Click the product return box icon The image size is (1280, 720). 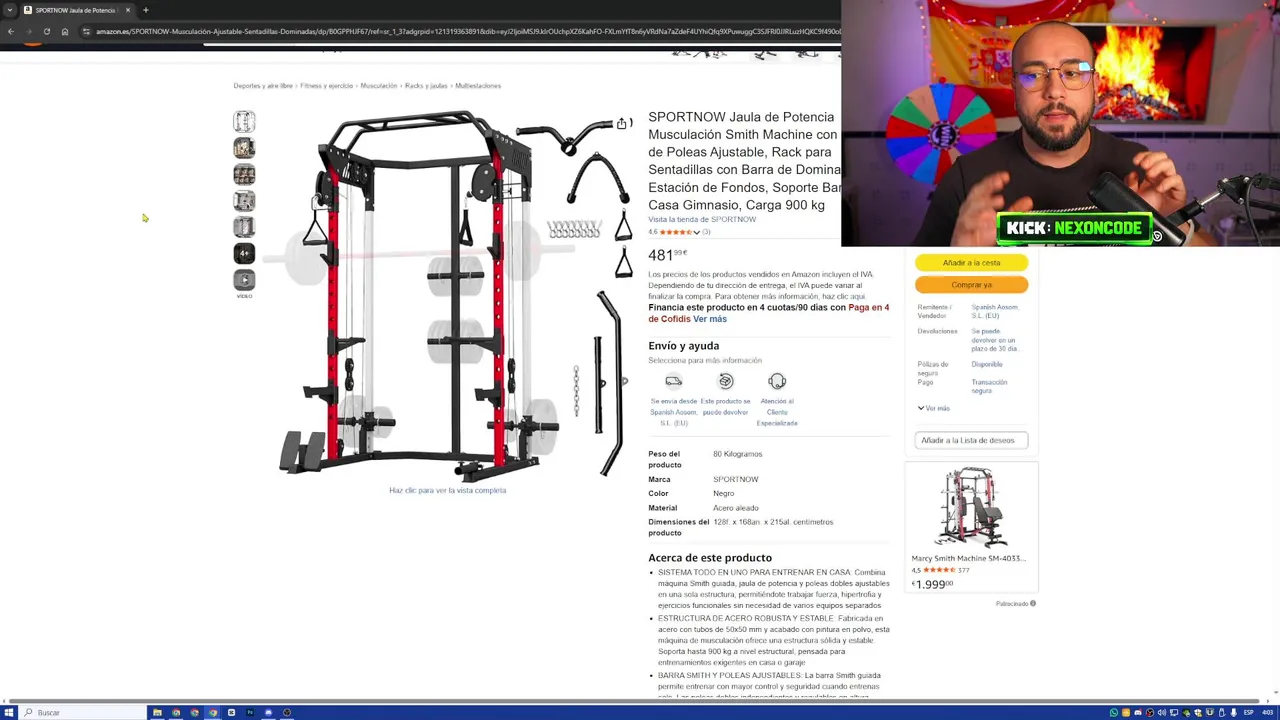pos(726,381)
